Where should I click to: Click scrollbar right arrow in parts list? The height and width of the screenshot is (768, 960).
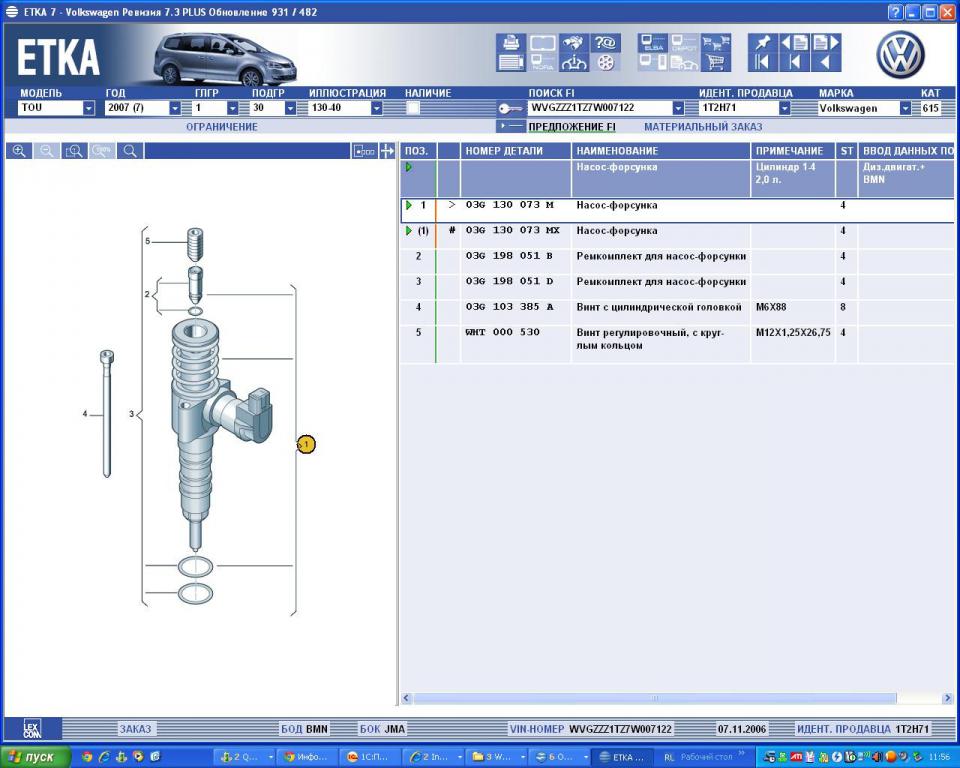click(947, 698)
